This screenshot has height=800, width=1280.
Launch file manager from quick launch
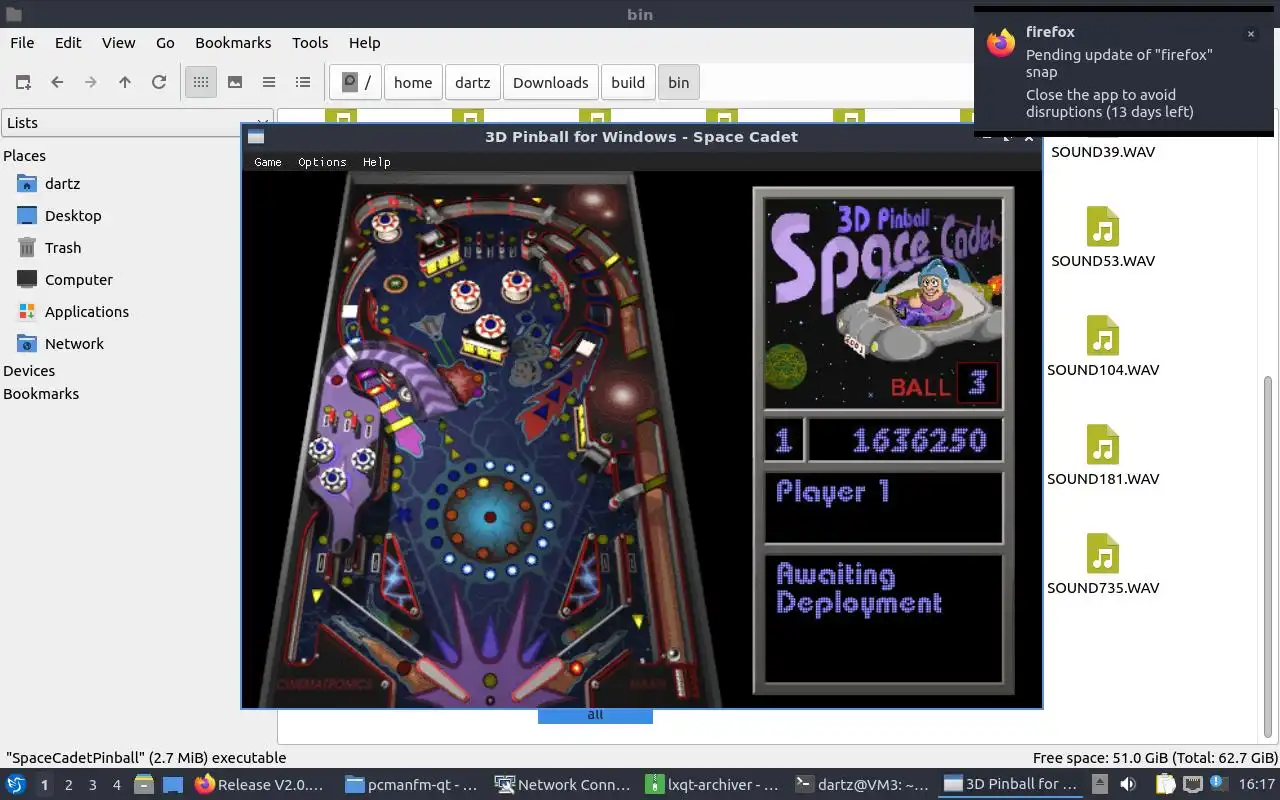pos(144,785)
